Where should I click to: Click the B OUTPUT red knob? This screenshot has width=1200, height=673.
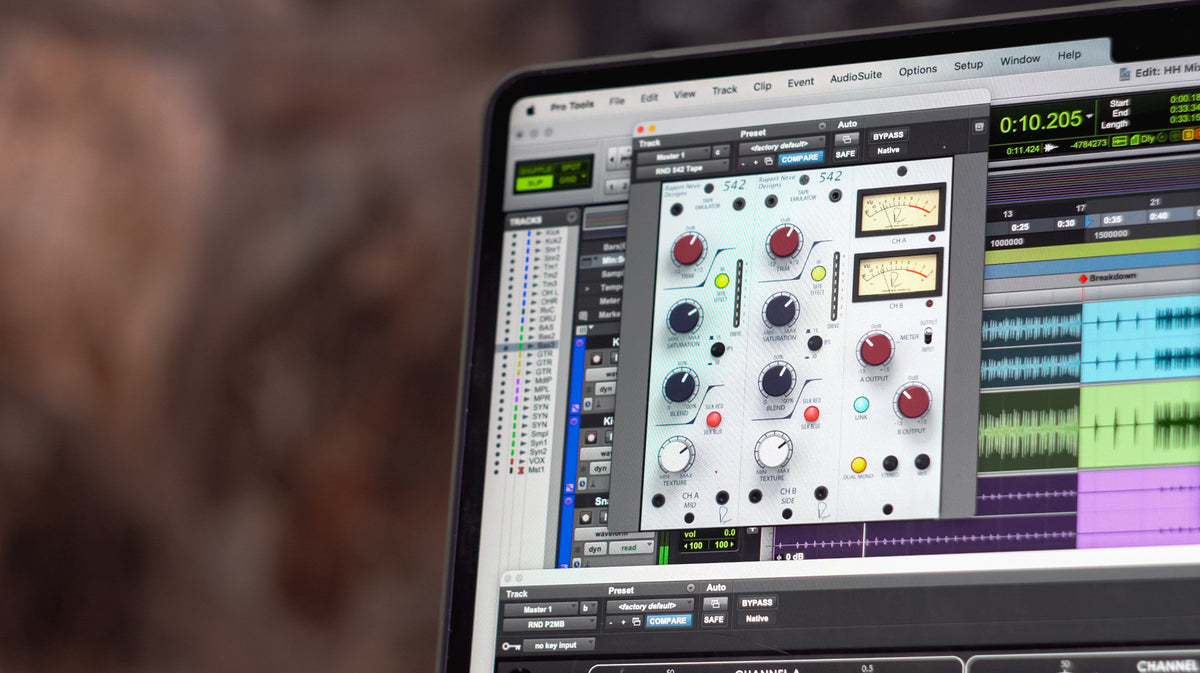coord(913,401)
